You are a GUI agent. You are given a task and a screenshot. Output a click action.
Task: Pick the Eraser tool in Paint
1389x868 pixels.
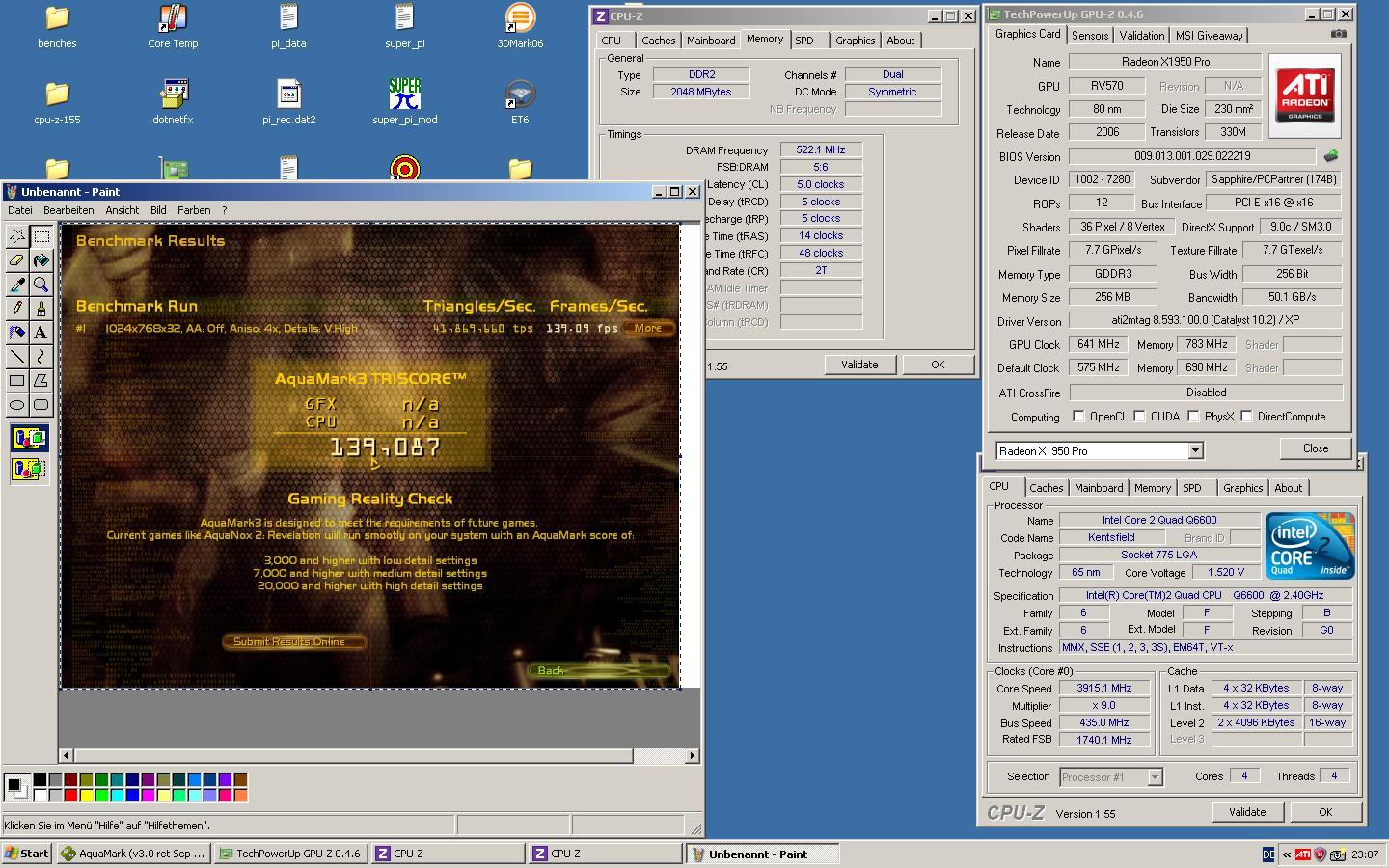[x=17, y=260]
